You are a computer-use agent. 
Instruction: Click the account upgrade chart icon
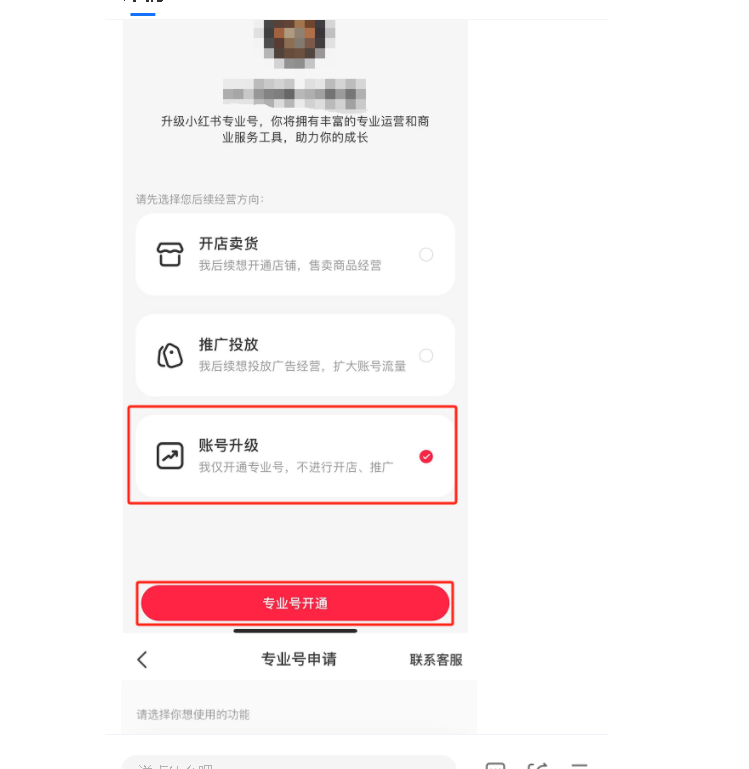[x=170, y=456]
